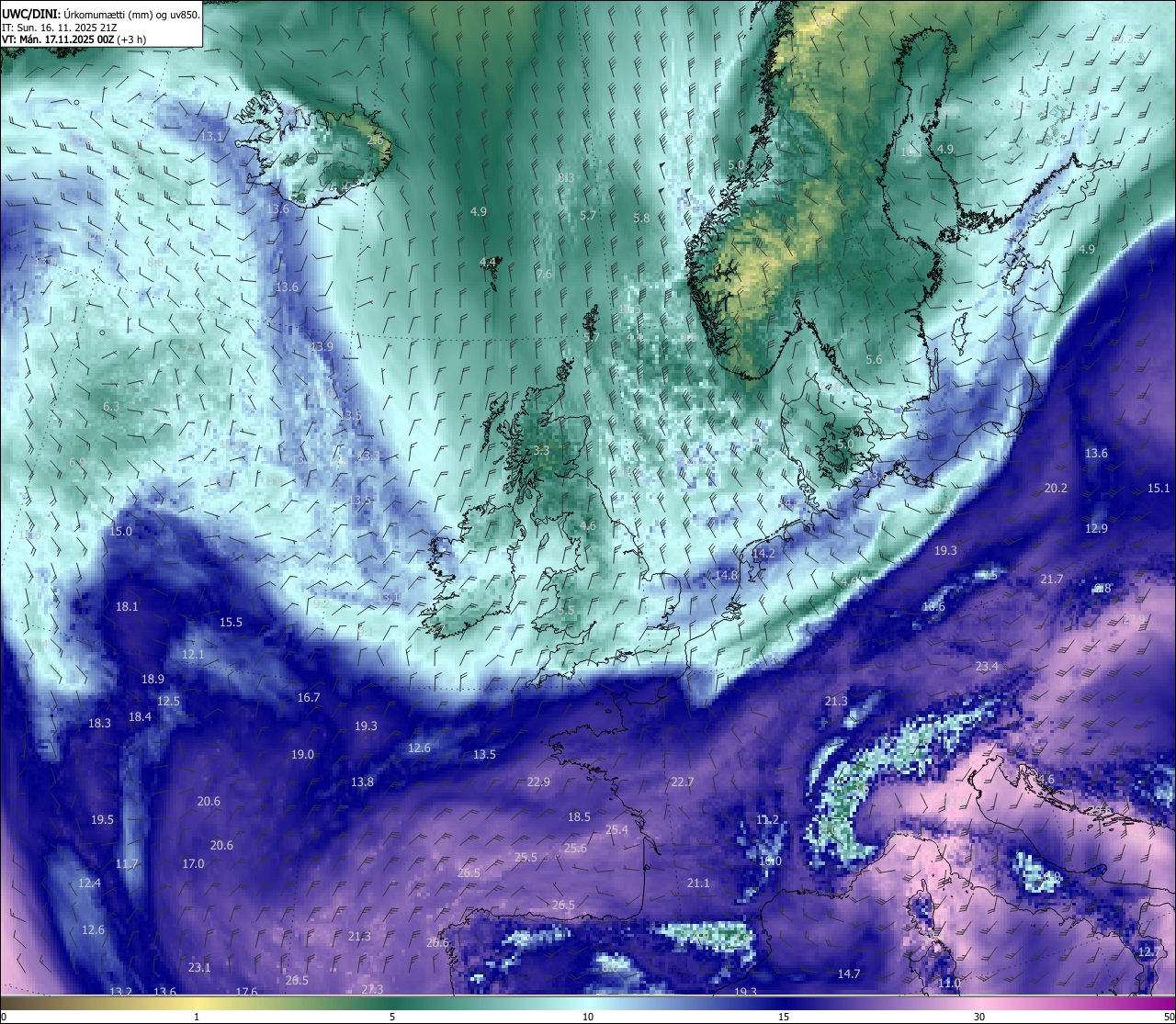Click the 11.0 value near Sardinia
The width and height of the screenshot is (1176, 1024).
click(x=949, y=983)
